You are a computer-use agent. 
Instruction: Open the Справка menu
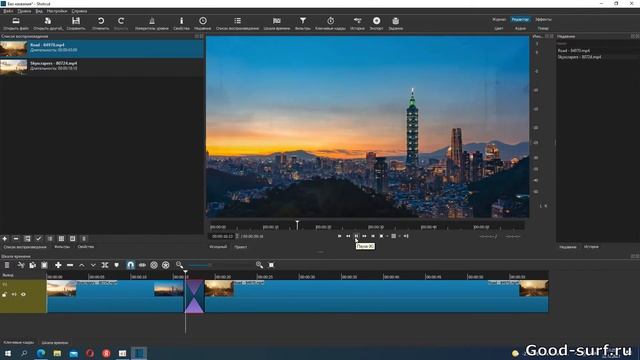tap(79, 11)
